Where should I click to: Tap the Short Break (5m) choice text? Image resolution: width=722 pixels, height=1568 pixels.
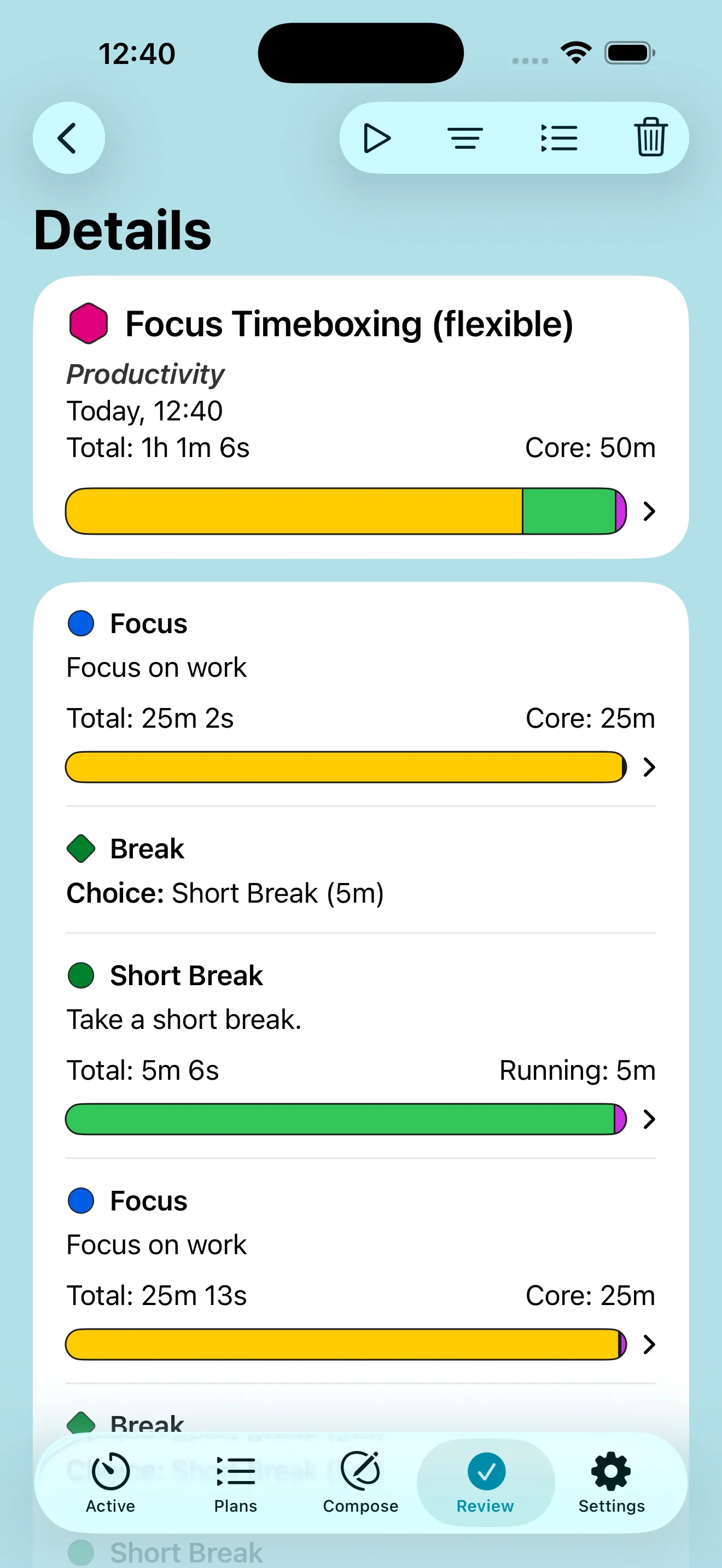(x=278, y=893)
